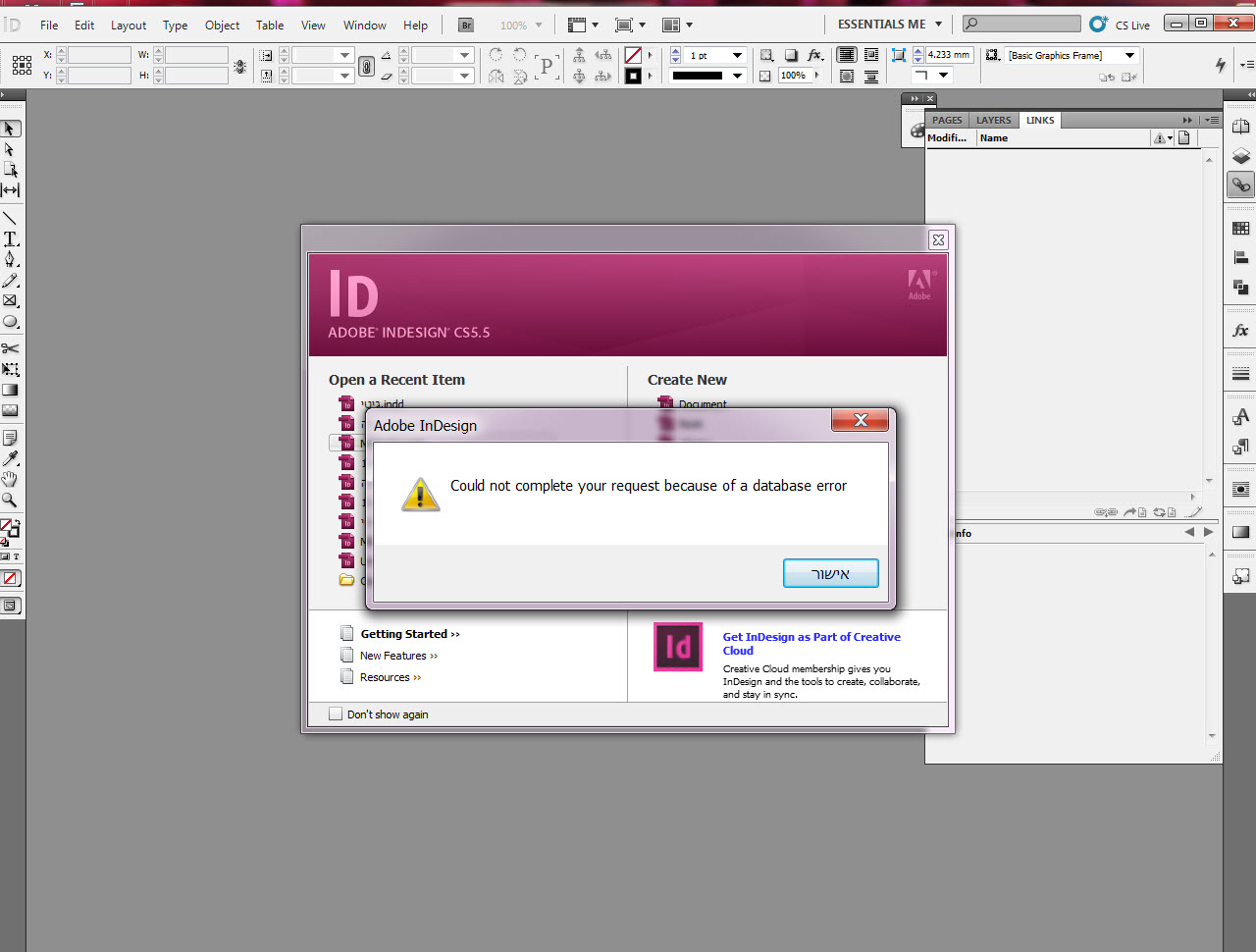
Task: Select the Selection tool (black arrow)
Action: point(10,129)
